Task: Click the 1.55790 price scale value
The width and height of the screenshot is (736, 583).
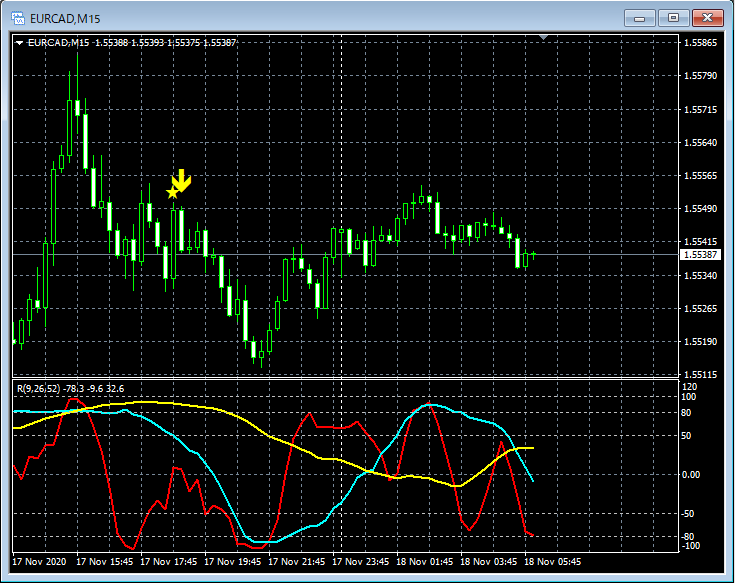Action: (700, 76)
